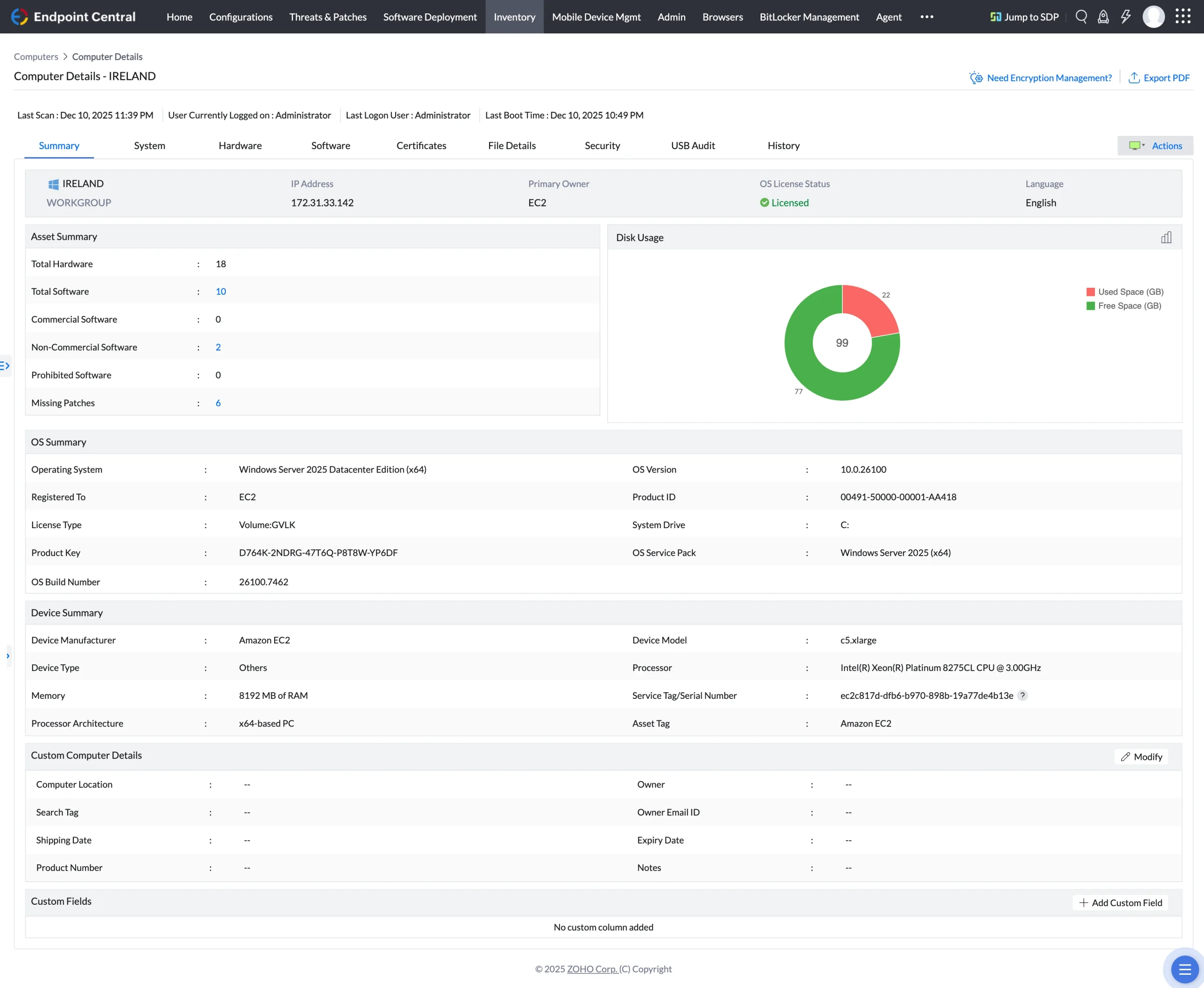This screenshot has width=1204, height=988.
Task: Click IP address 172.31.33.142
Action: click(322, 203)
